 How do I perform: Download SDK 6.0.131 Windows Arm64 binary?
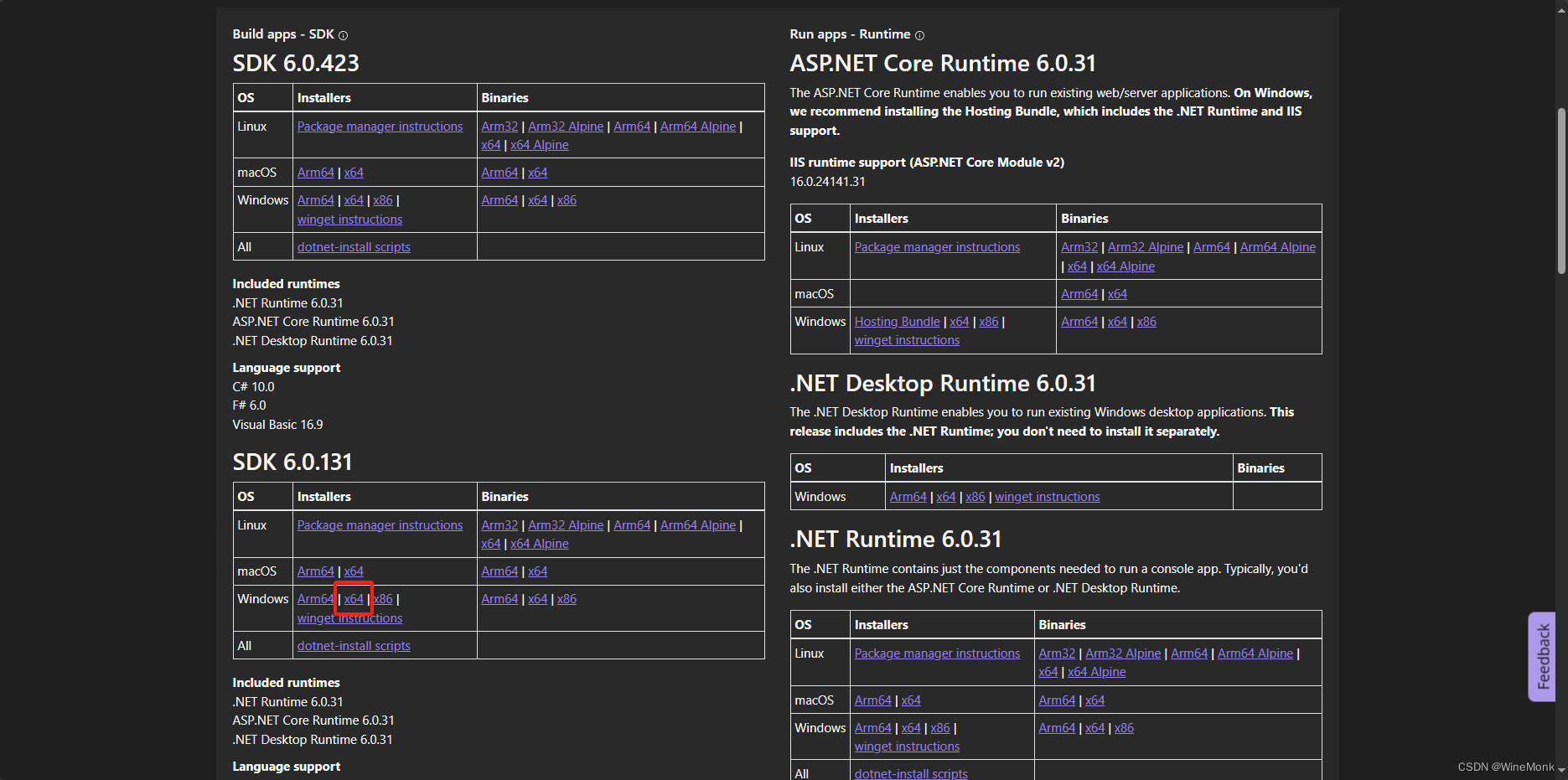pos(499,599)
